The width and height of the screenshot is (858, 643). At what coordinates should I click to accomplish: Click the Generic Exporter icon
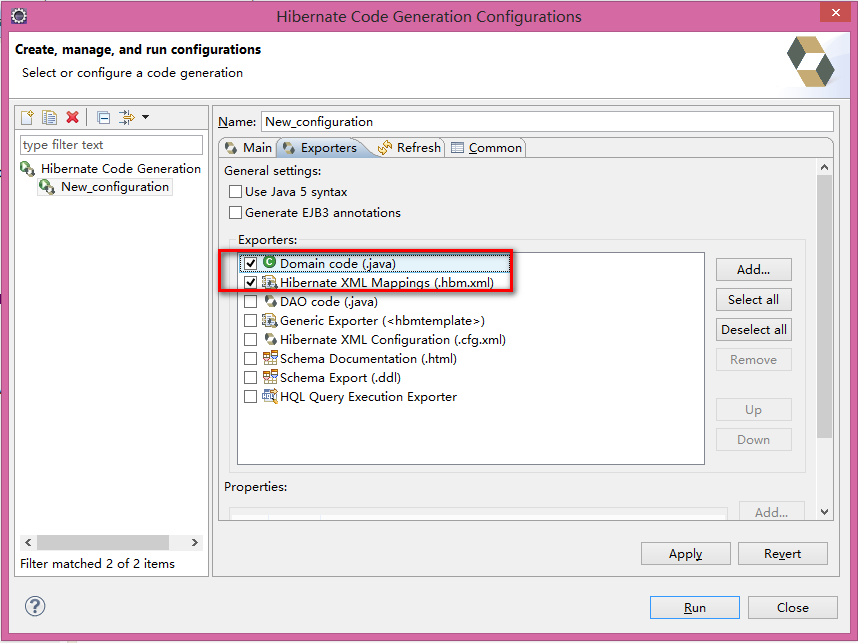269,320
